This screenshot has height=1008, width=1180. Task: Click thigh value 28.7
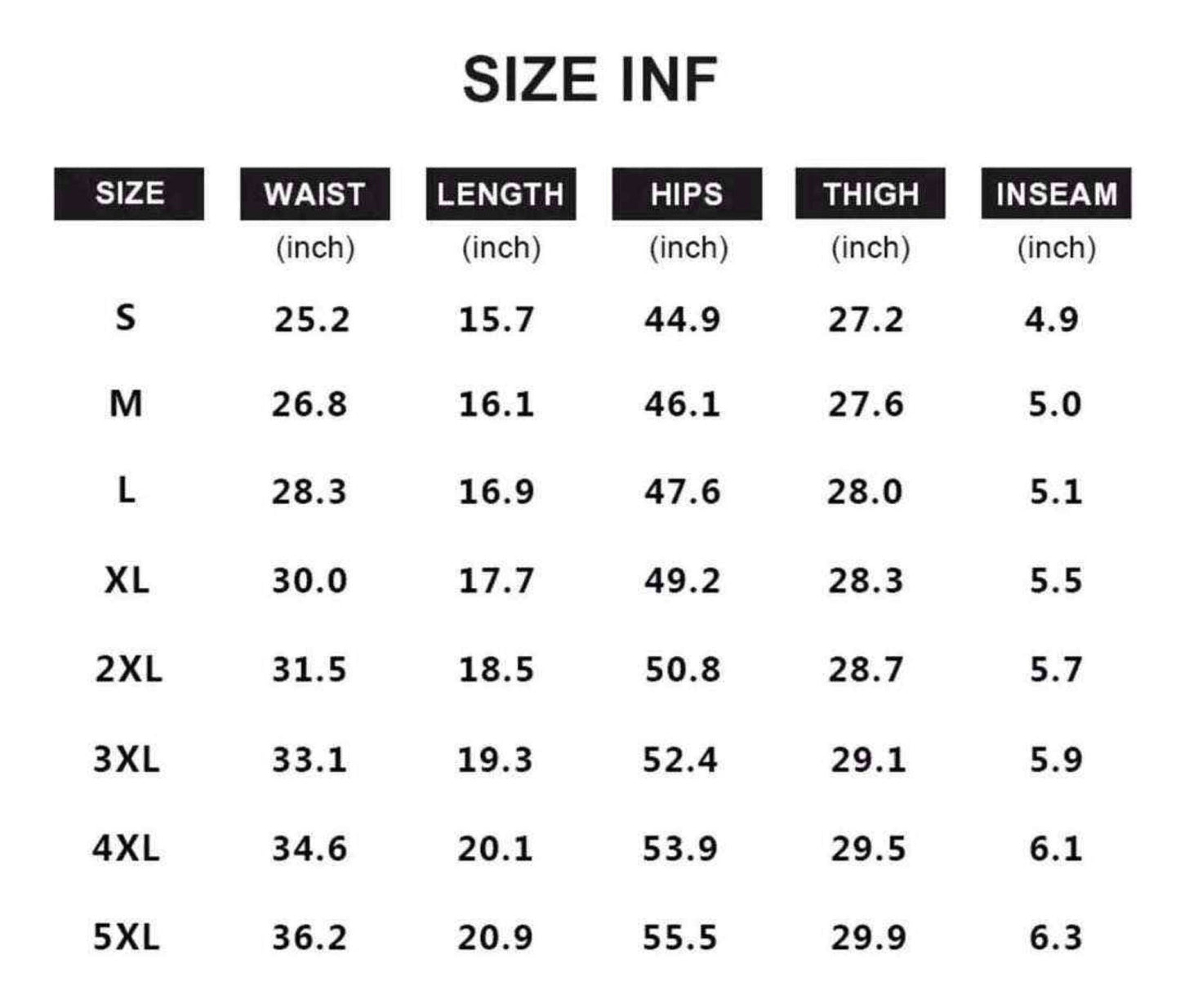coord(866,670)
